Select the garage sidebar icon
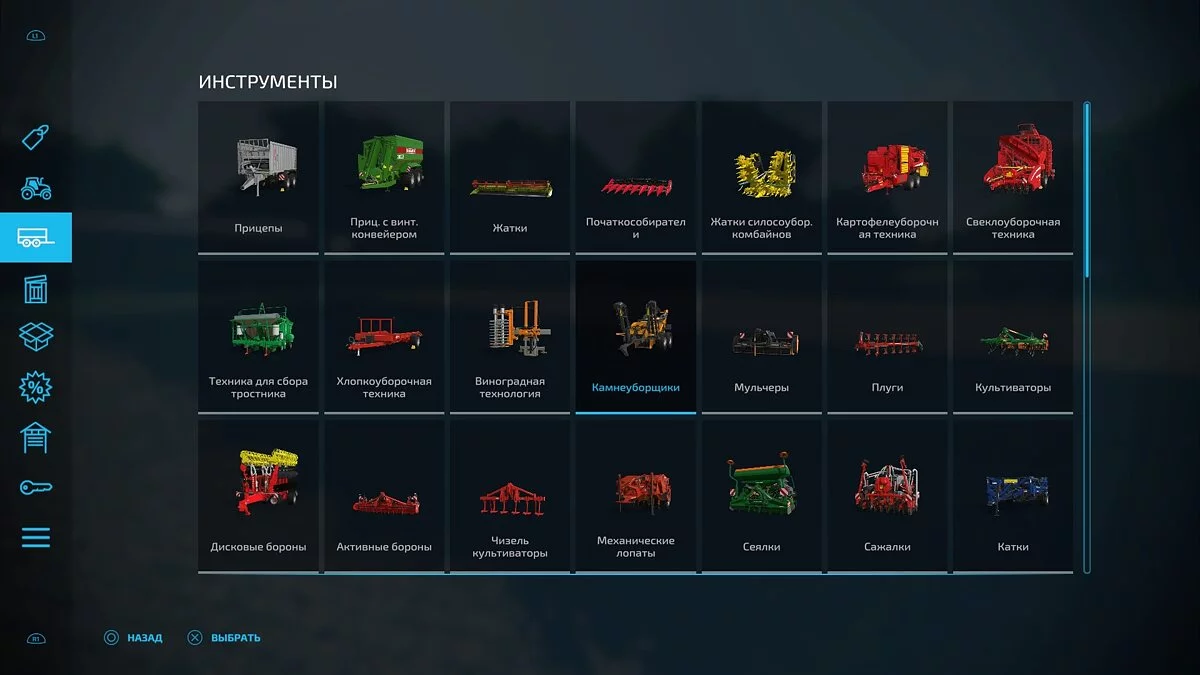Image resolution: width=1200 pixels, height=675 pixels. coord(36,438)
